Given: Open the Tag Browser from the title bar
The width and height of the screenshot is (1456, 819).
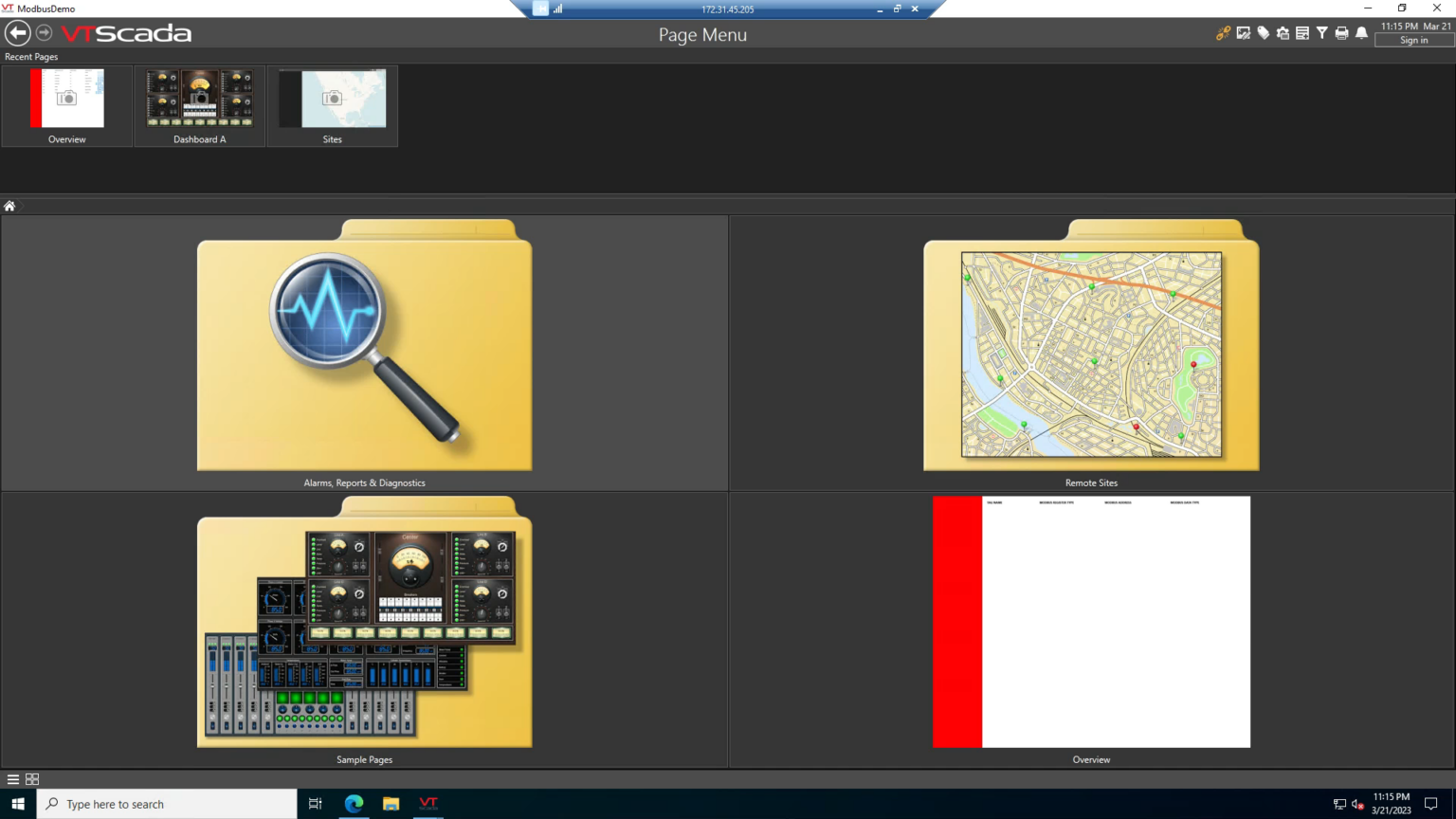Looking at the screenshot, I should pyautogui.click(x=1263, y=32).
